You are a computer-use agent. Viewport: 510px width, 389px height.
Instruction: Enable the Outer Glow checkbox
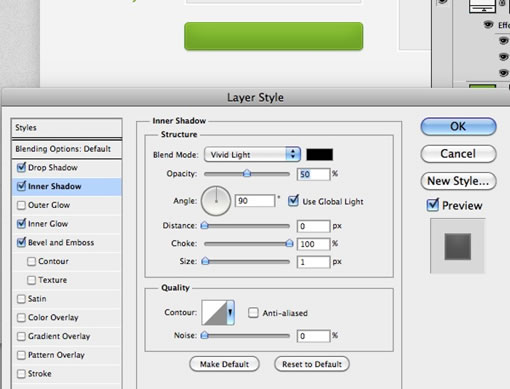tap(21, 205)
